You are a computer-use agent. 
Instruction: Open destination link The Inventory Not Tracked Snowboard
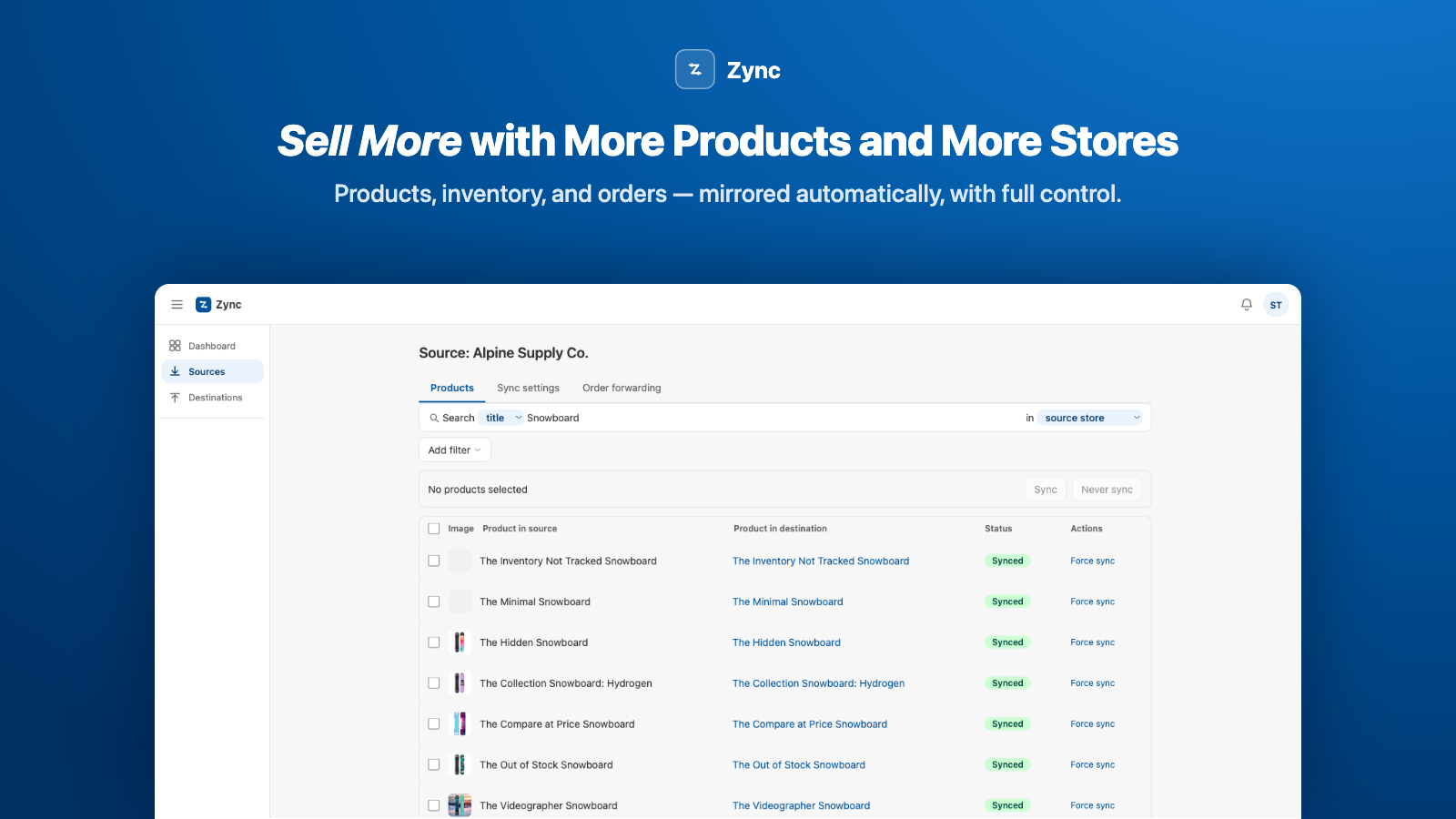(x=821, y=561)
